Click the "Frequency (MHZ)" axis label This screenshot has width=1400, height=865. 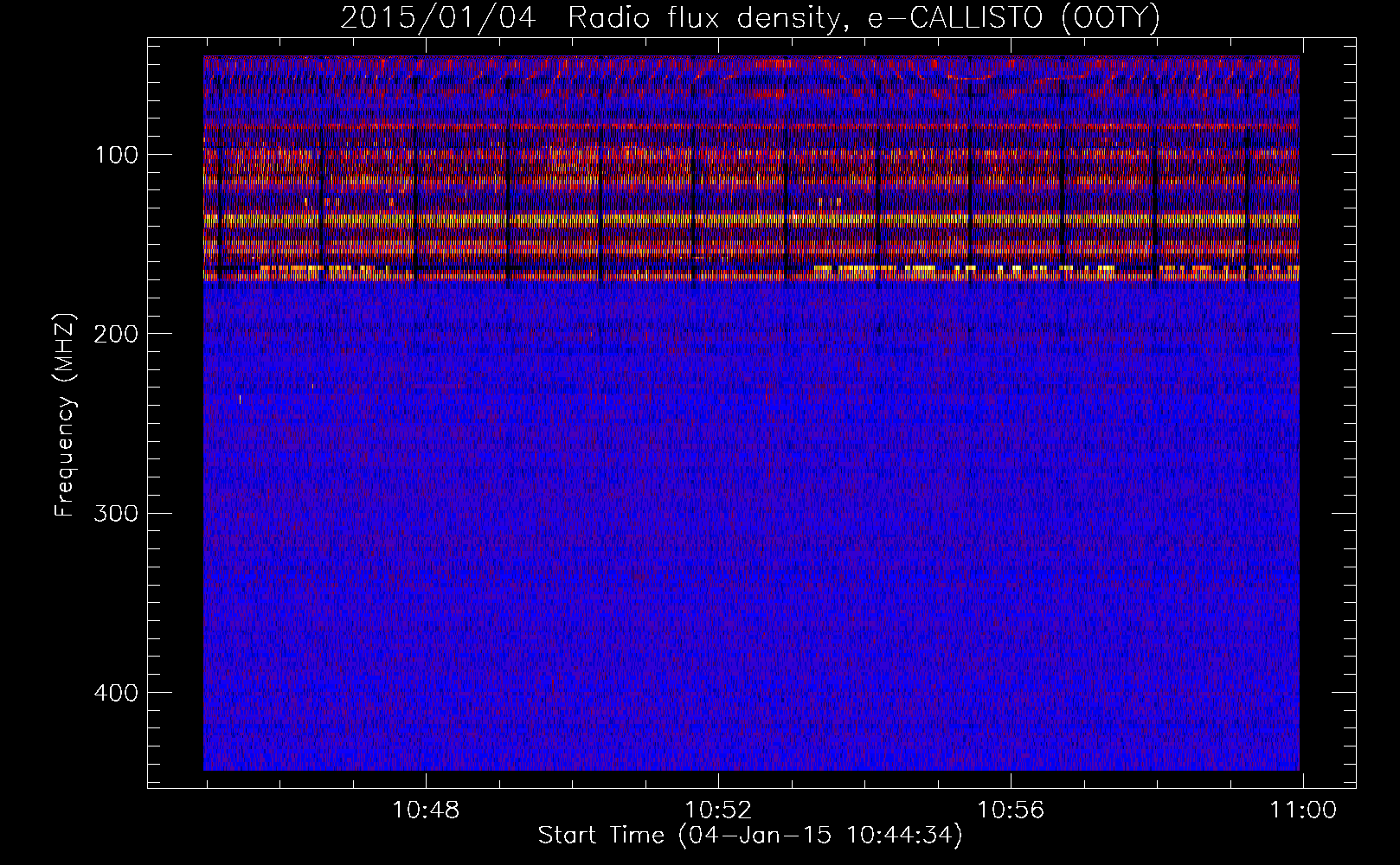tap(65, 414)
